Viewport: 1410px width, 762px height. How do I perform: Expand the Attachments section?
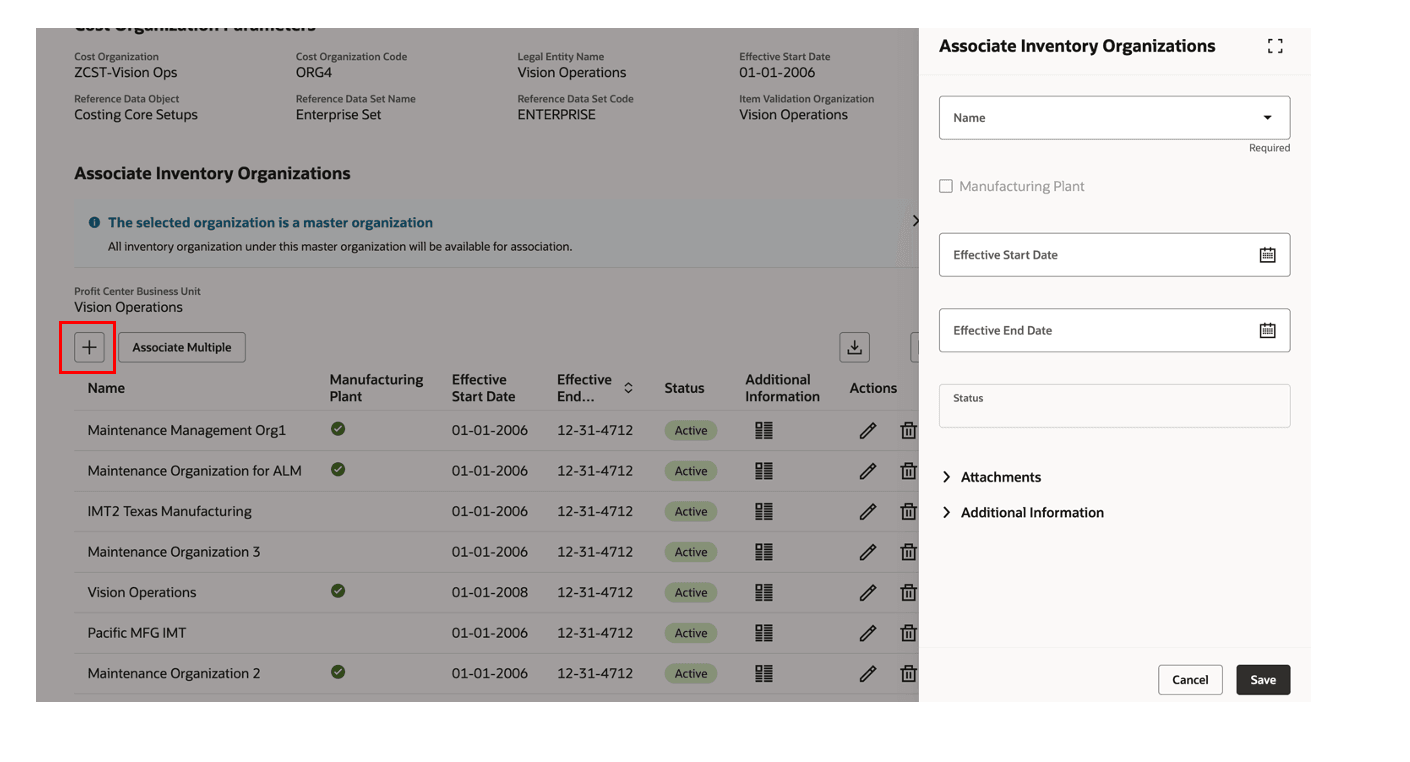click(993, 477)
